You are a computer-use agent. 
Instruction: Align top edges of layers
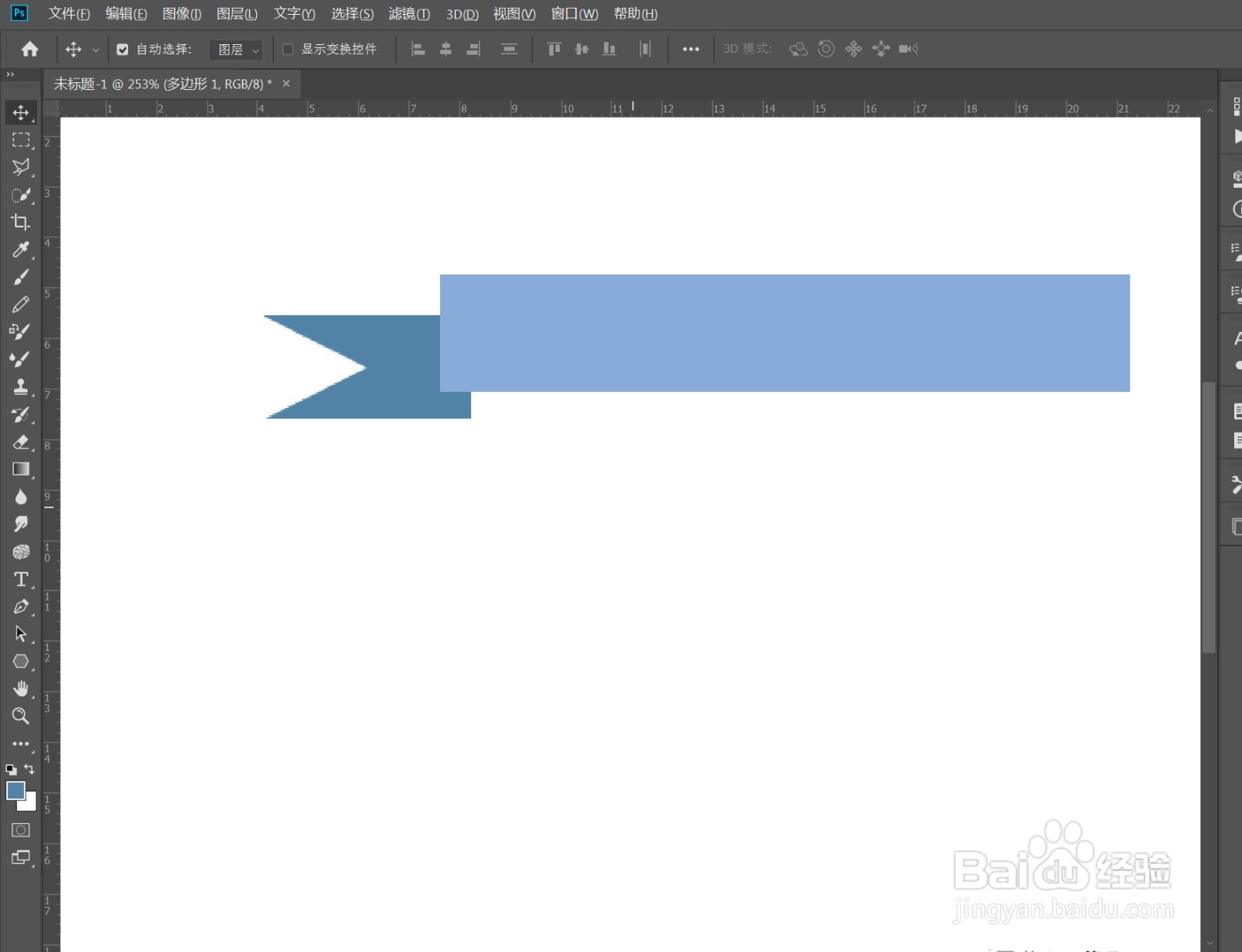[x=554, y=49]
